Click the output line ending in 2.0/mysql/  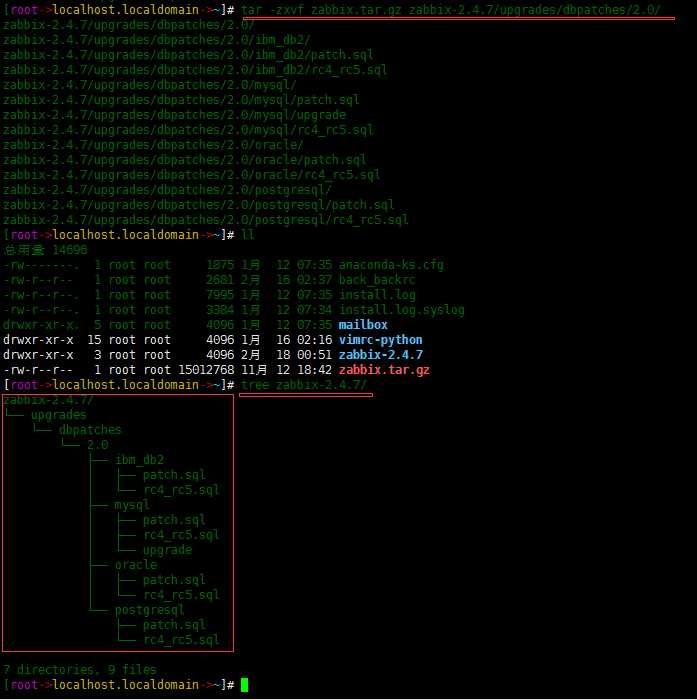150,85
